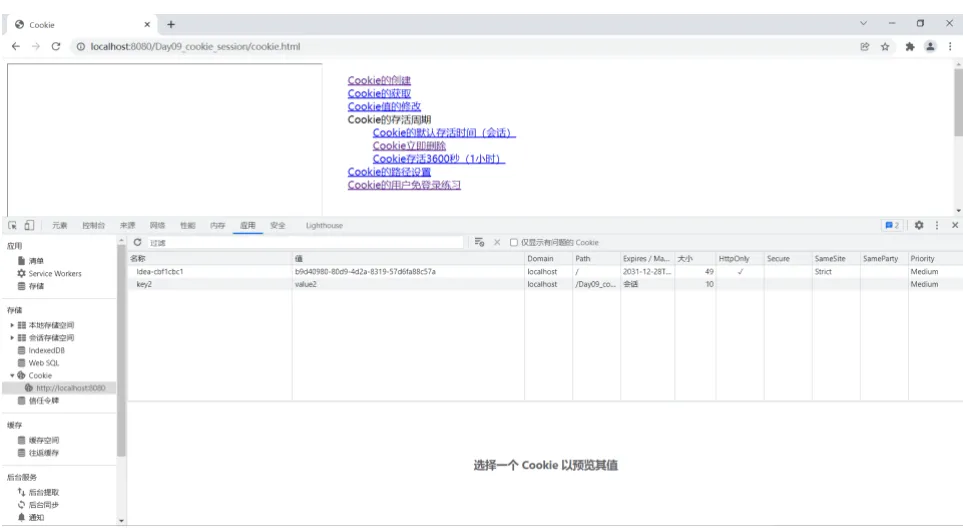Open the Cookie值的修改 link

[384, 106]
